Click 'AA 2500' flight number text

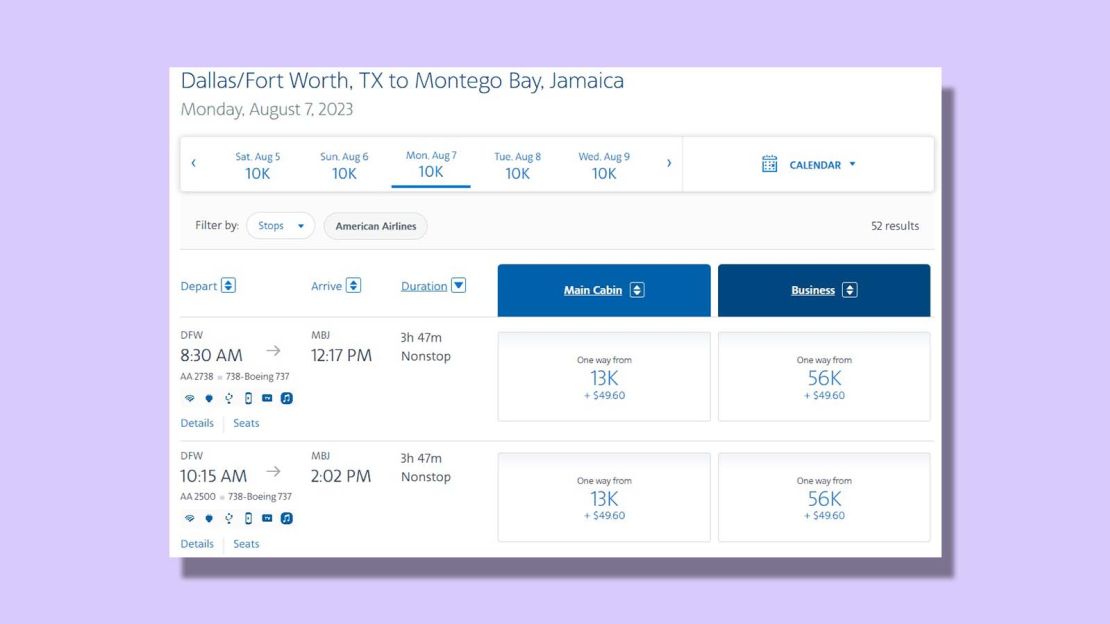pyautogui.click(x=198, y=497)
